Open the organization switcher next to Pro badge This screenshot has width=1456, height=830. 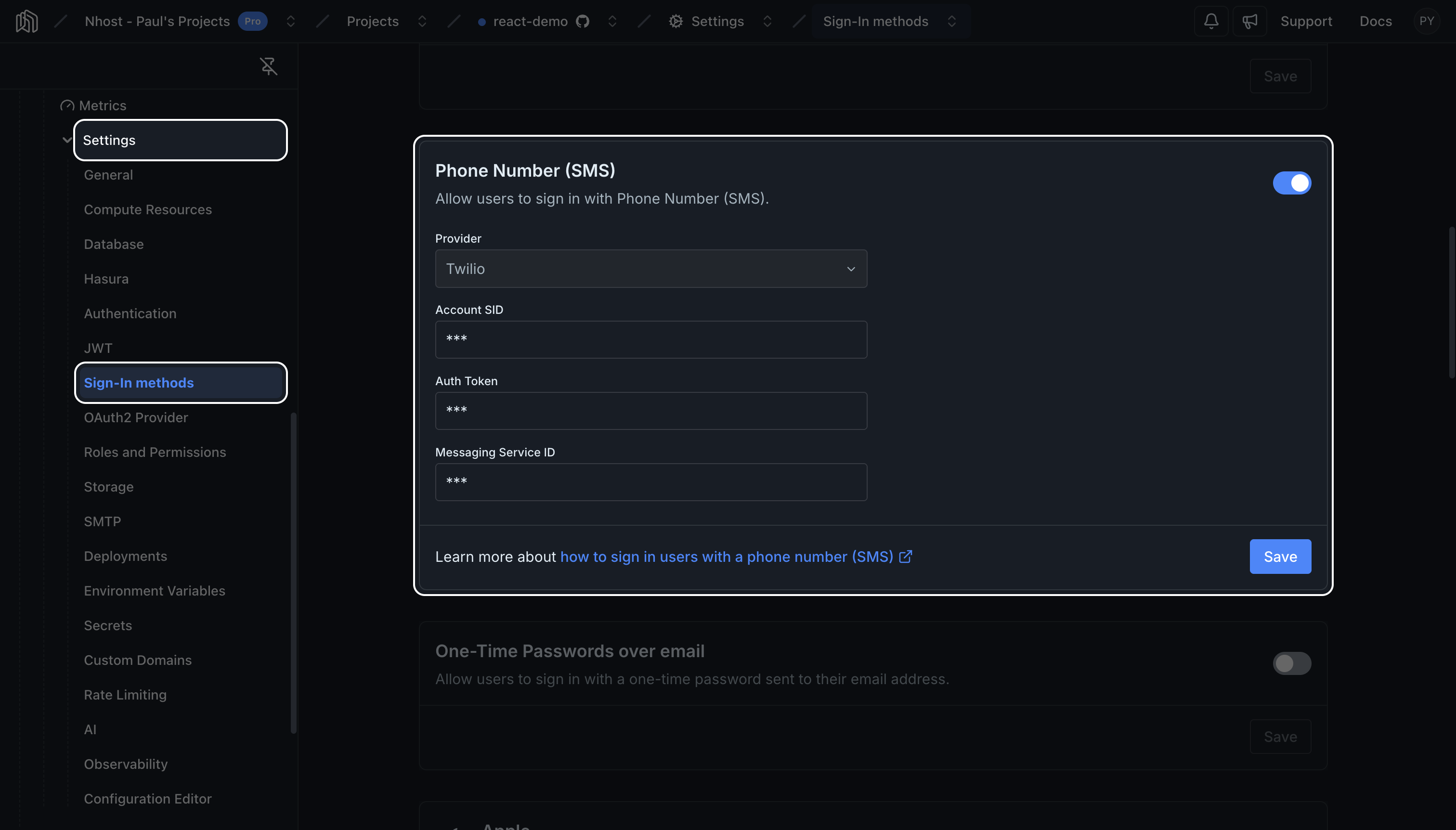[291, 21]
